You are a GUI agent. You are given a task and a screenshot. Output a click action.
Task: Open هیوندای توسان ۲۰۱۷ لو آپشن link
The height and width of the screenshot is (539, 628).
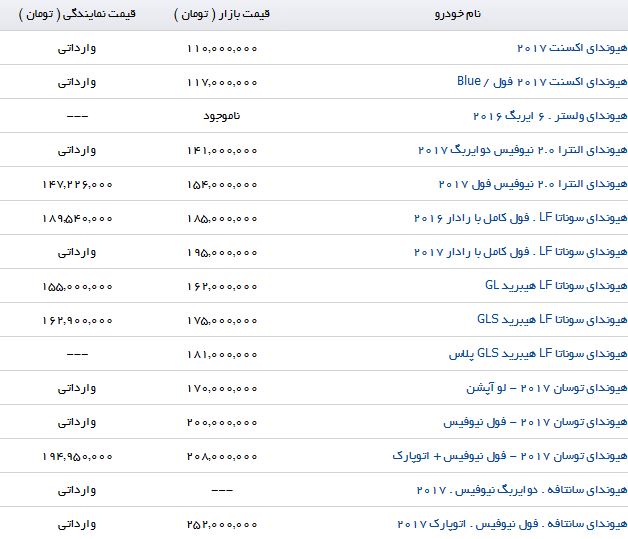tap(546, 388)
